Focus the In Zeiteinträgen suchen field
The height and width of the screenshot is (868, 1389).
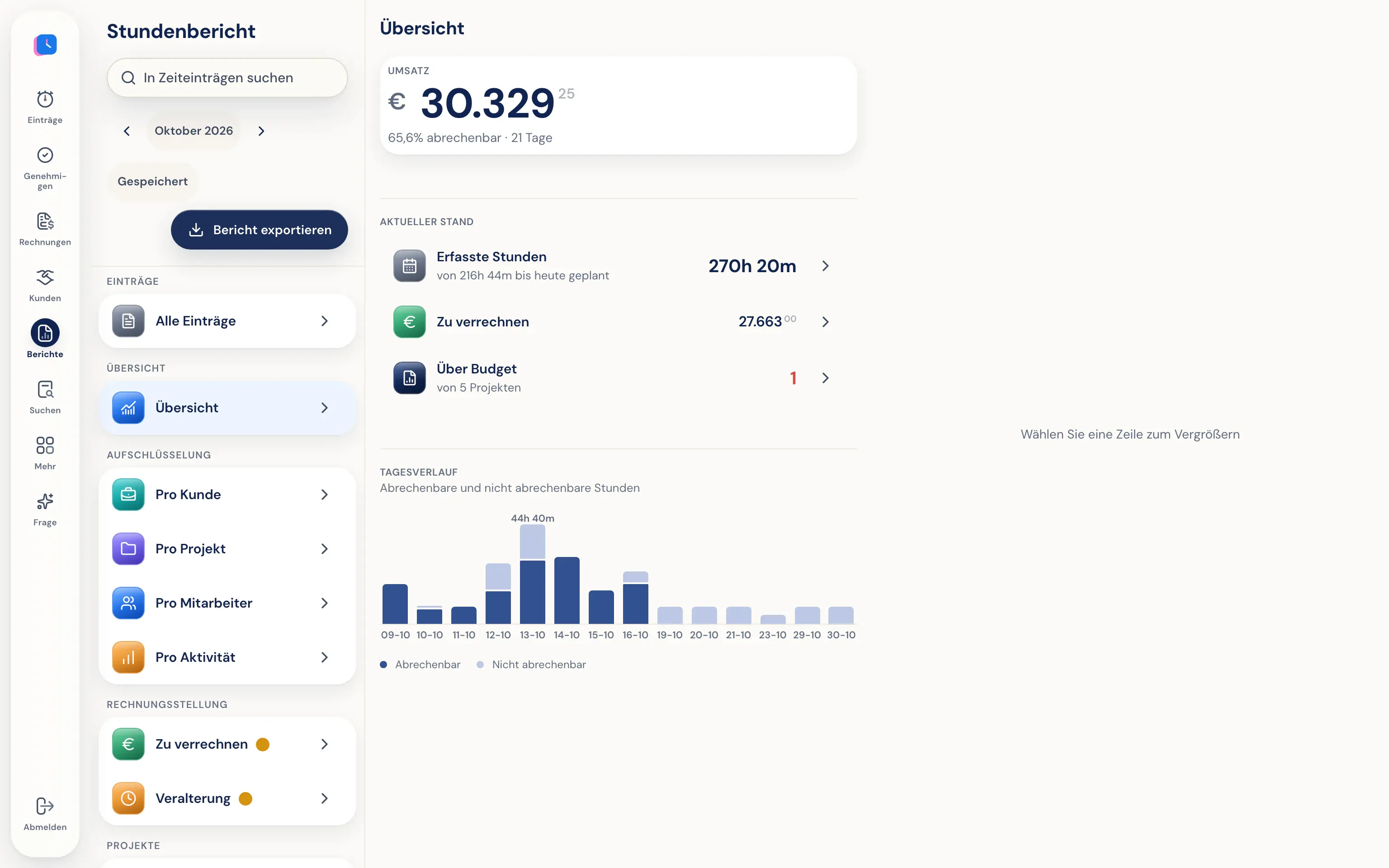[x=227, y=77]
